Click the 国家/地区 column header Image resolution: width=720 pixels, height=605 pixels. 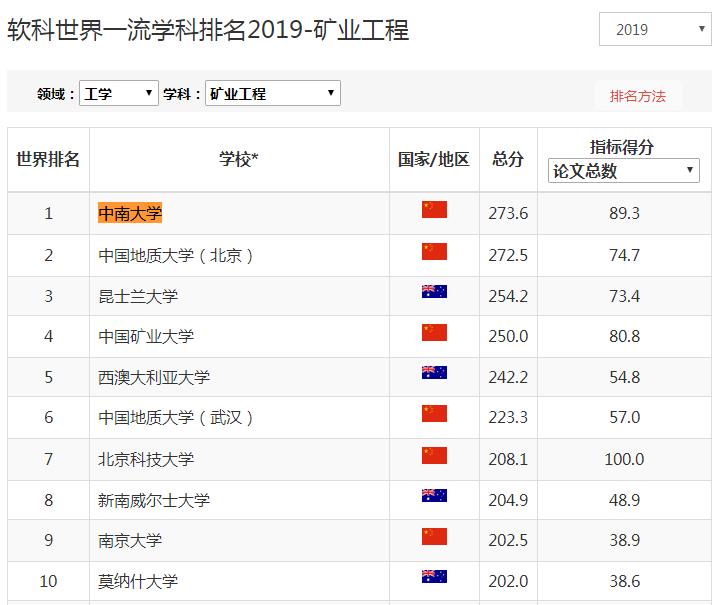(x=434, y=159)
